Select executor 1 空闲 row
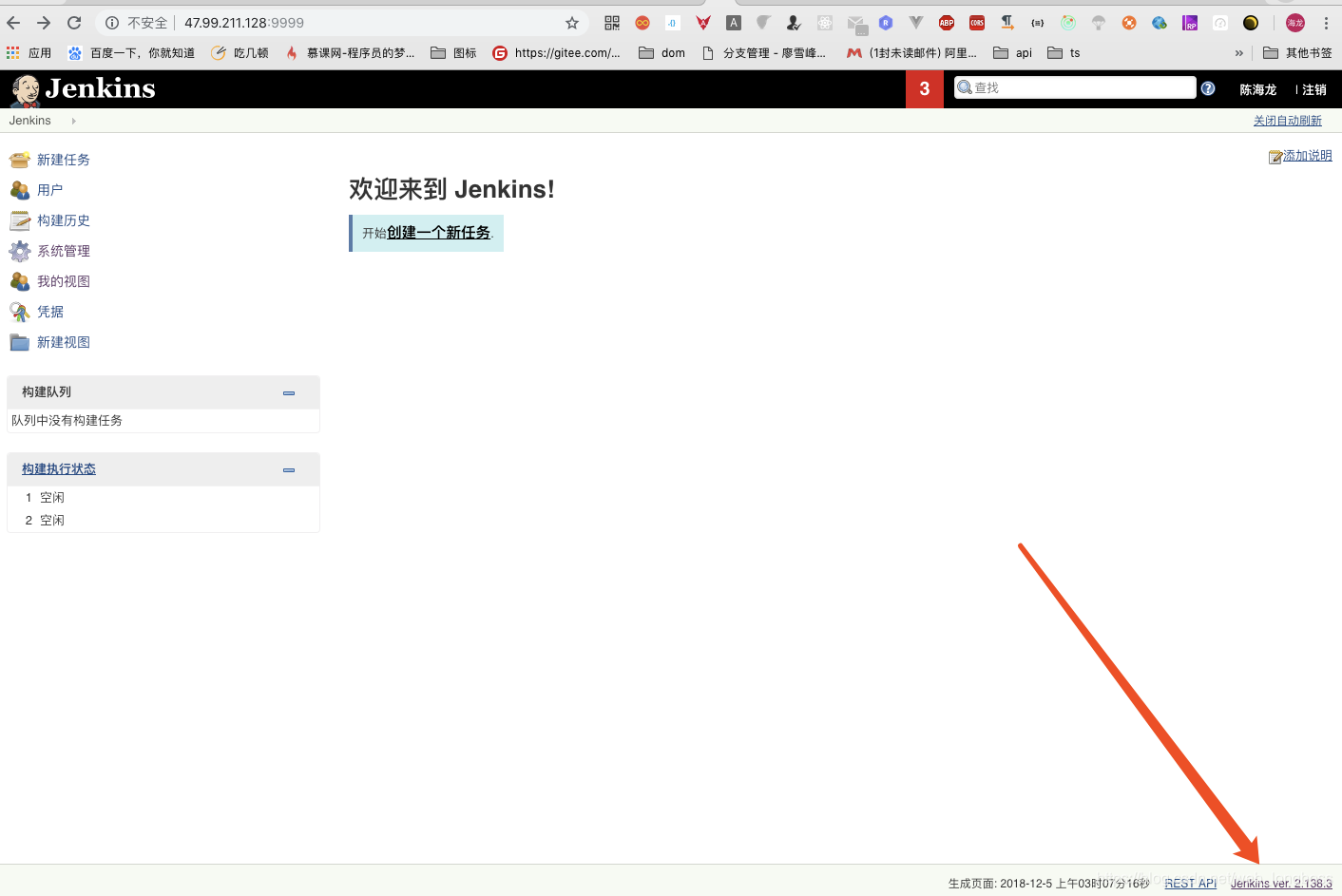Screen dimensions: 1342x896 163,498
